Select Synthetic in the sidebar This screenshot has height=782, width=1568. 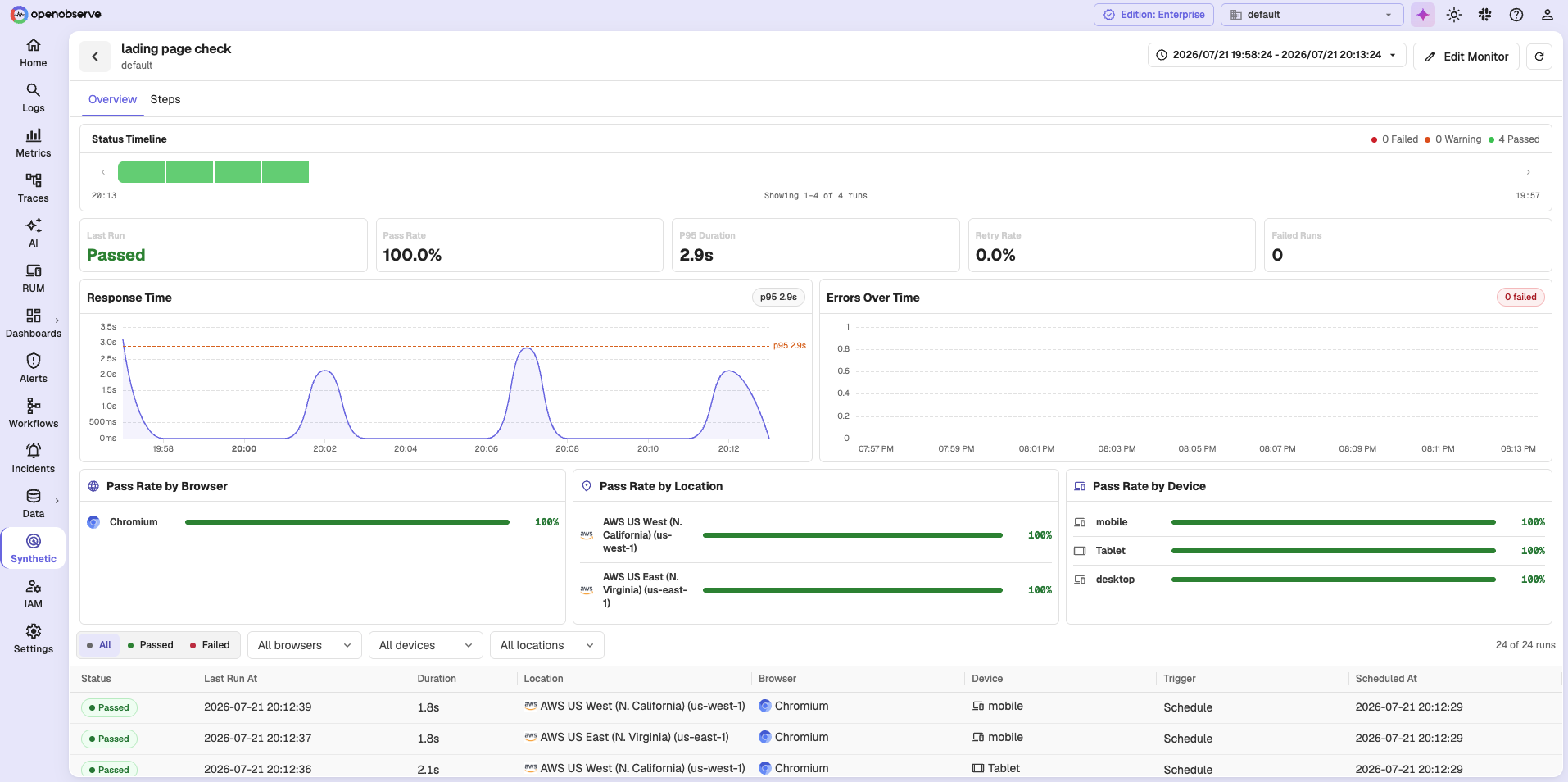34,548
